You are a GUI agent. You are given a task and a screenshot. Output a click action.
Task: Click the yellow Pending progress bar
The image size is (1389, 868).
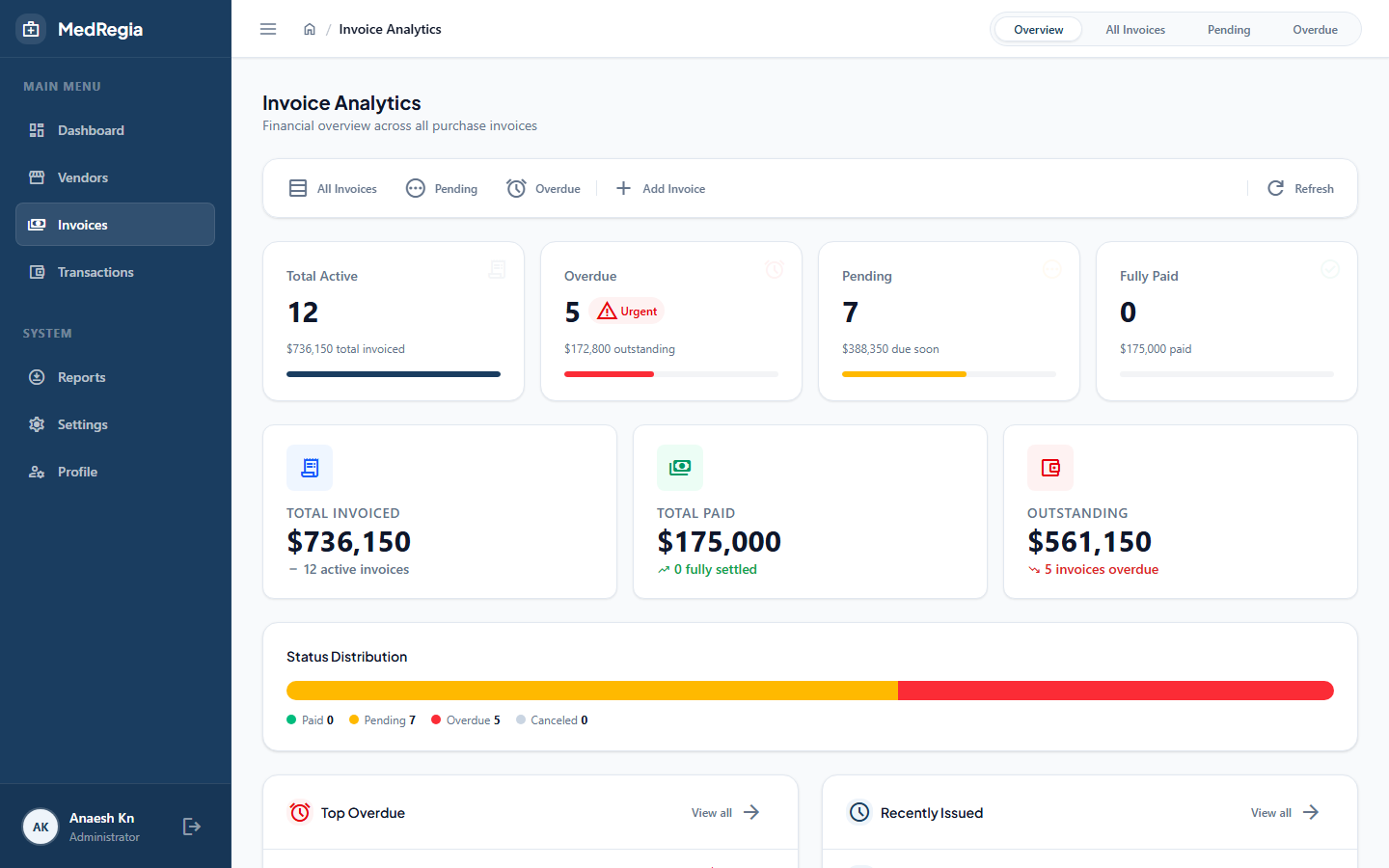pos(904,374)
